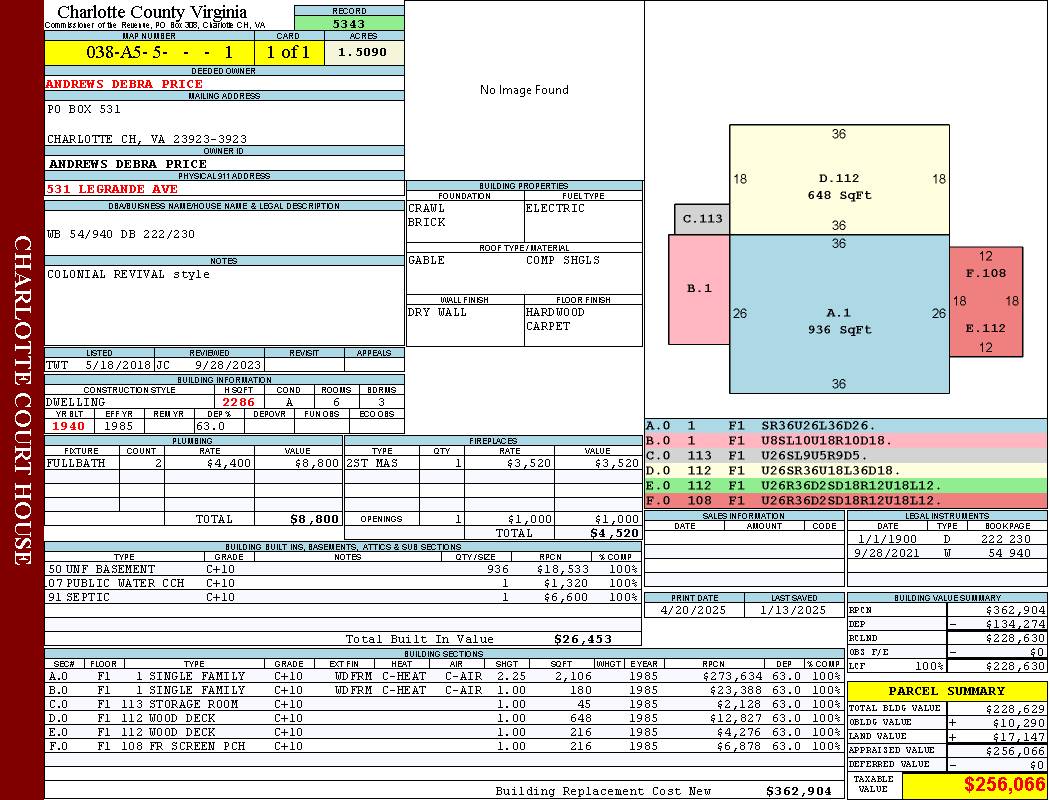Click the pink B.1 sketch block
This screenshot has height=800, width=1050.
tap(699, 289)
